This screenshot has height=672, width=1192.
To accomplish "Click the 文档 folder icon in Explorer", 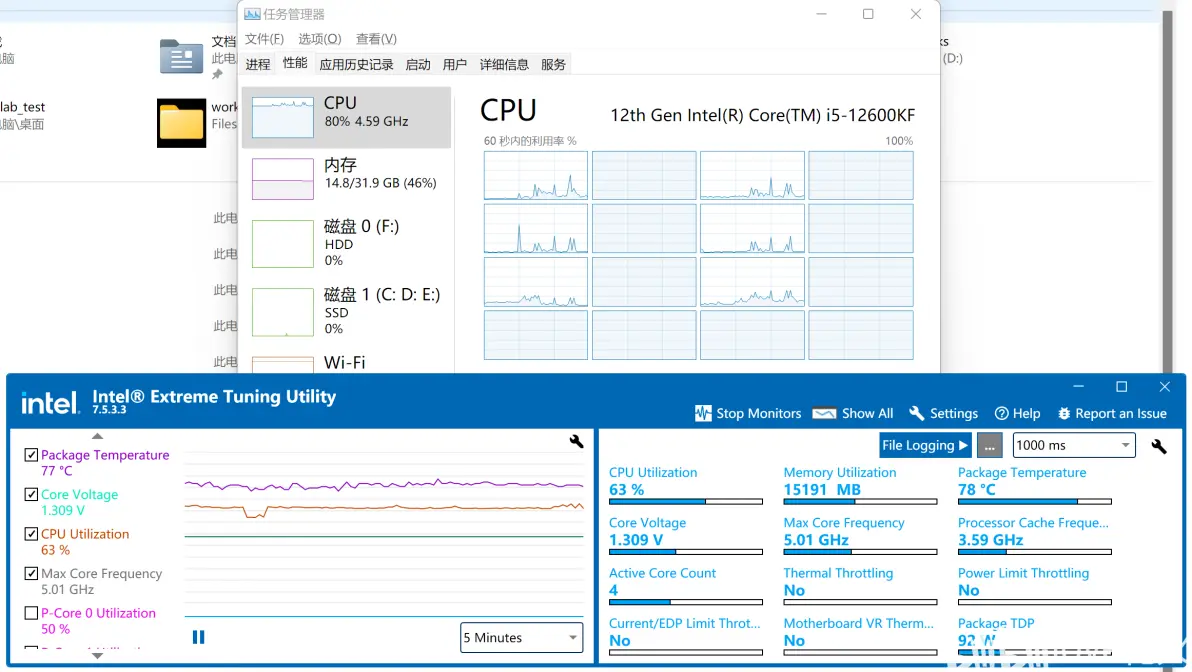I will click(181, 57).
